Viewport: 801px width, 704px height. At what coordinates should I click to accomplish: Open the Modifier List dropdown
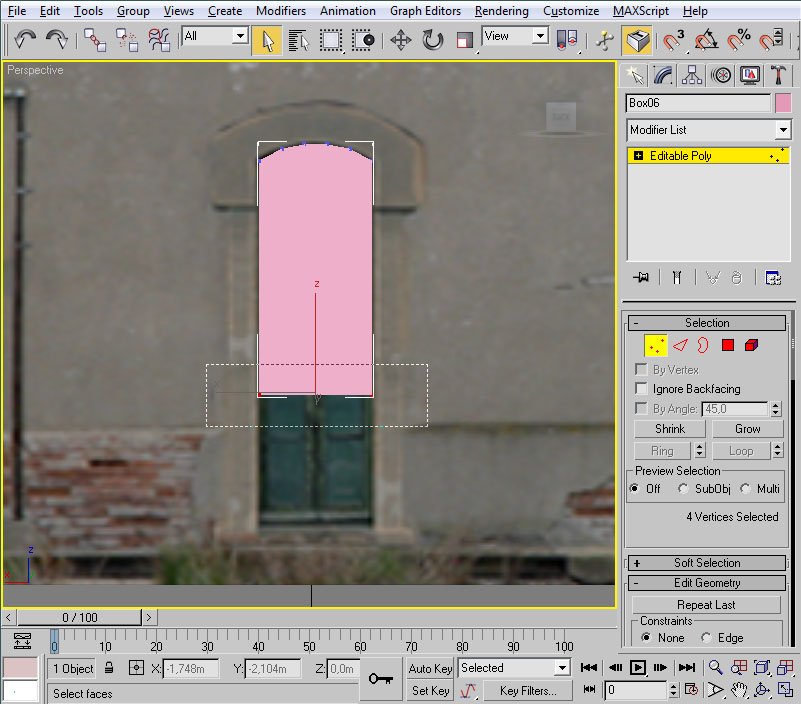(782, 130)
